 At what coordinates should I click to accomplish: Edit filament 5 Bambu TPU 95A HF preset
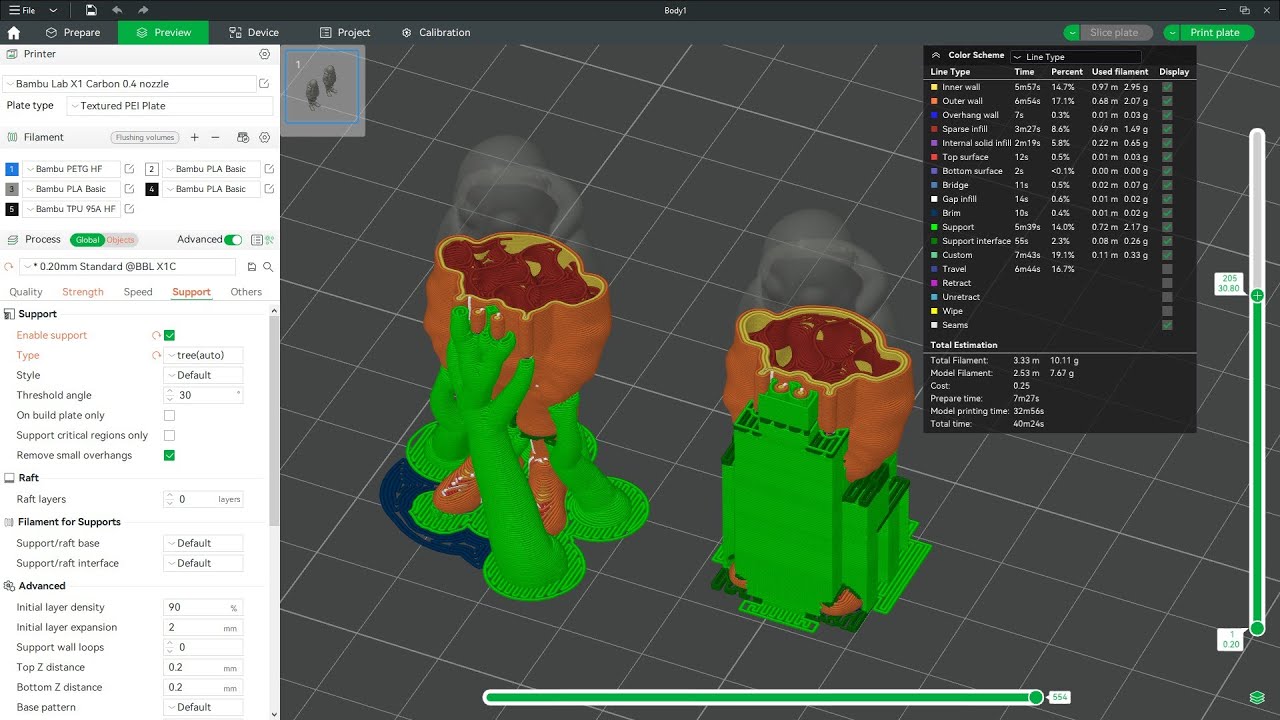[129, 209]
